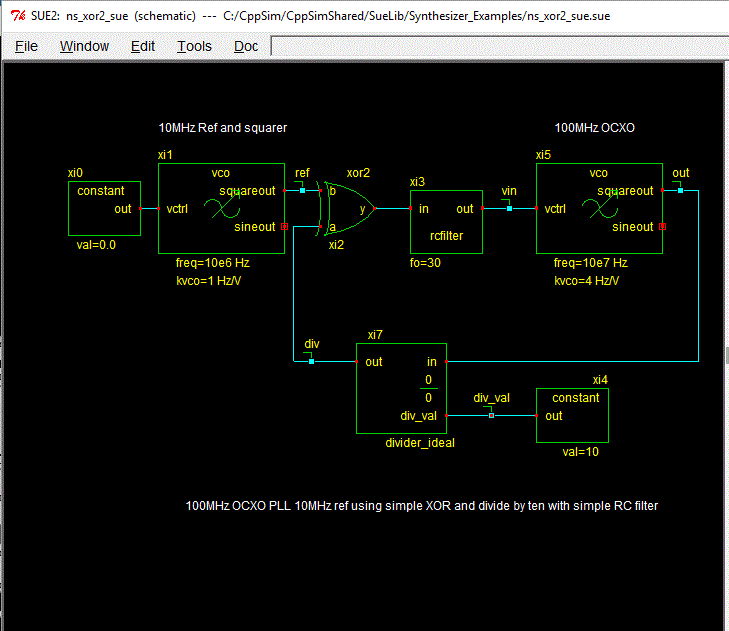Screen dimensions: 729x631
Task: Click the sineout terminal of xi5
Action: (x=663, y=226)
